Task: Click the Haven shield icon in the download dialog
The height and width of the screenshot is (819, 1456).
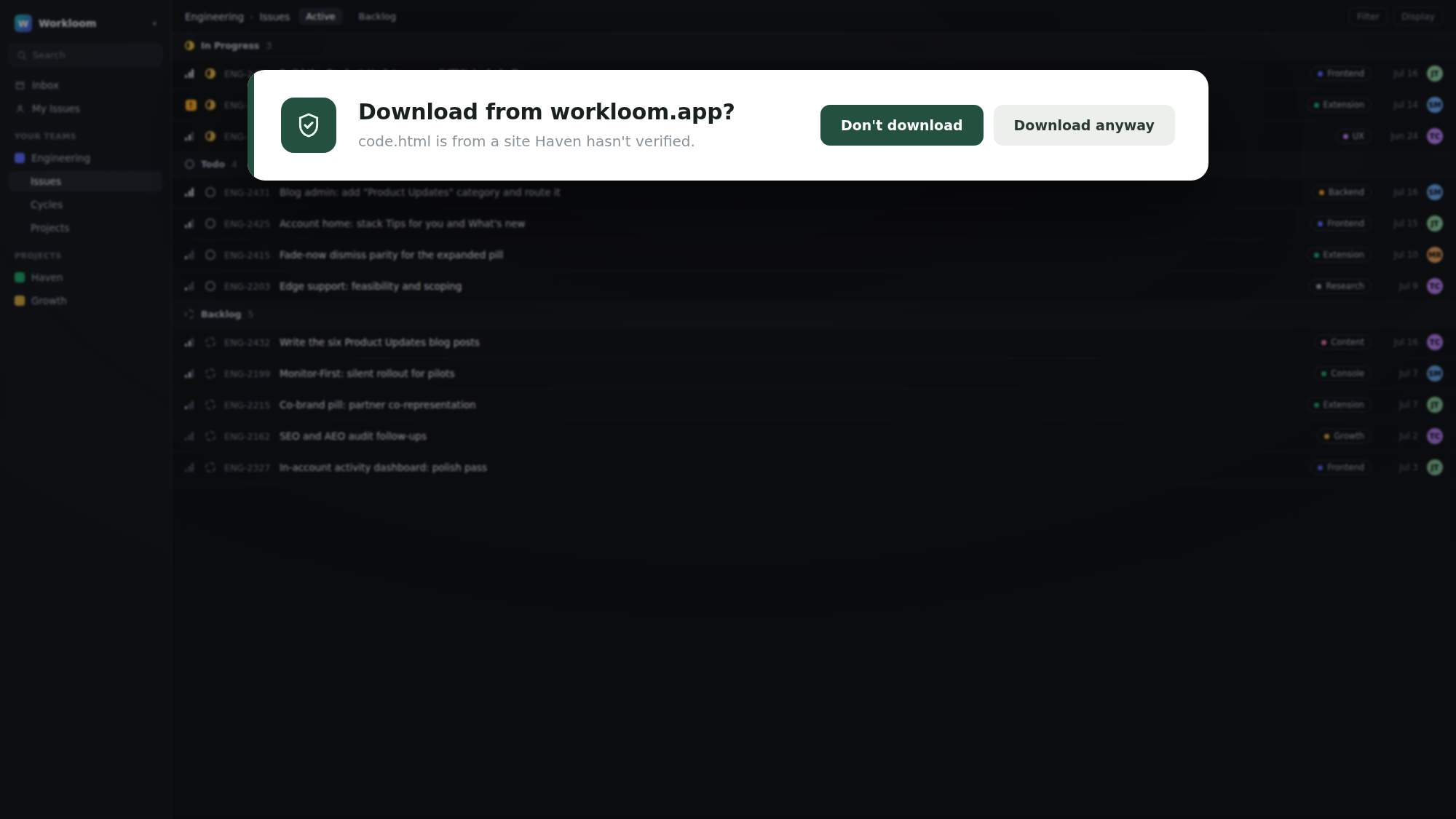Action: point(309,125)
